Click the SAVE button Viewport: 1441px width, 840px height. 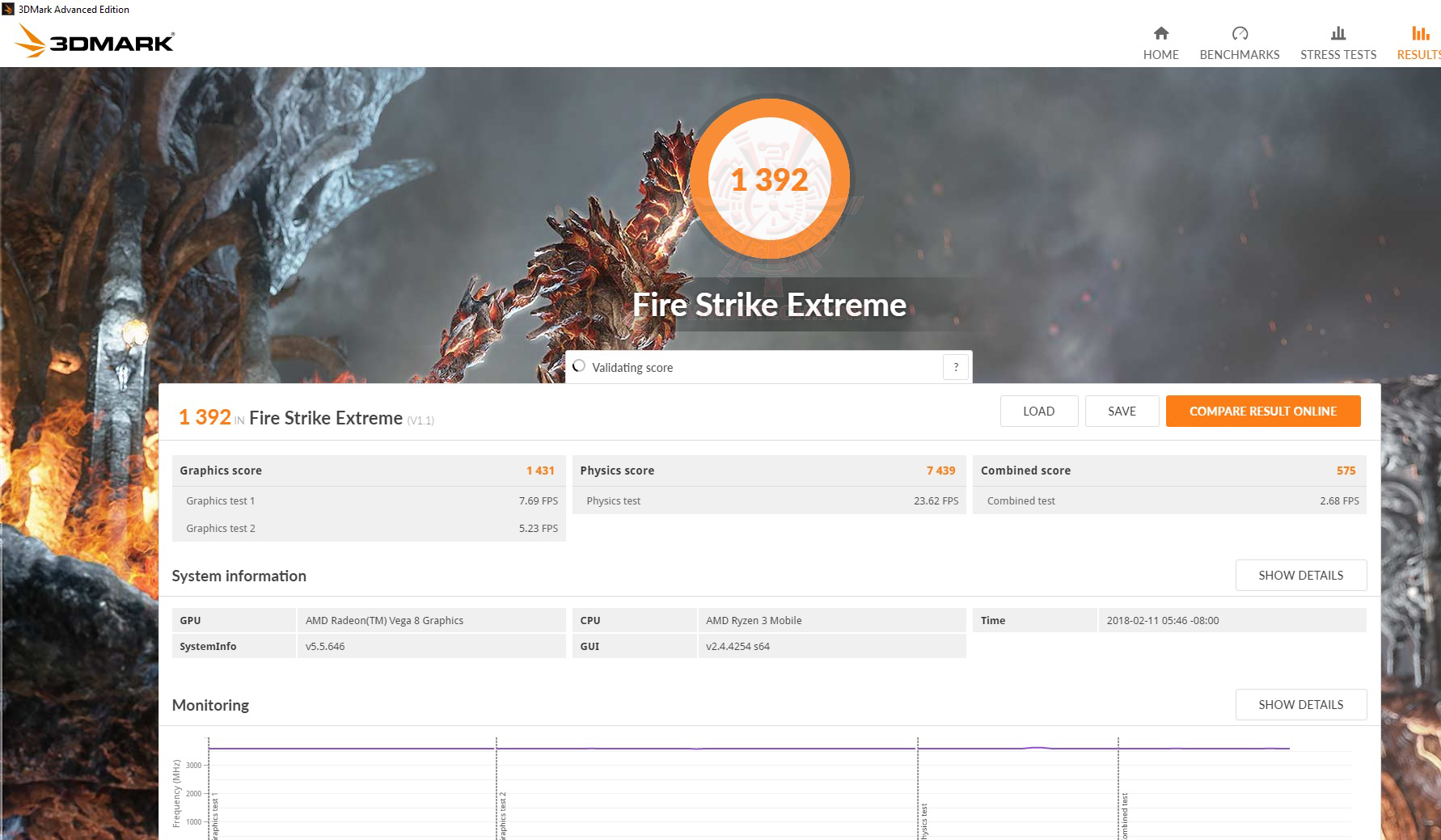point(1122,411)
